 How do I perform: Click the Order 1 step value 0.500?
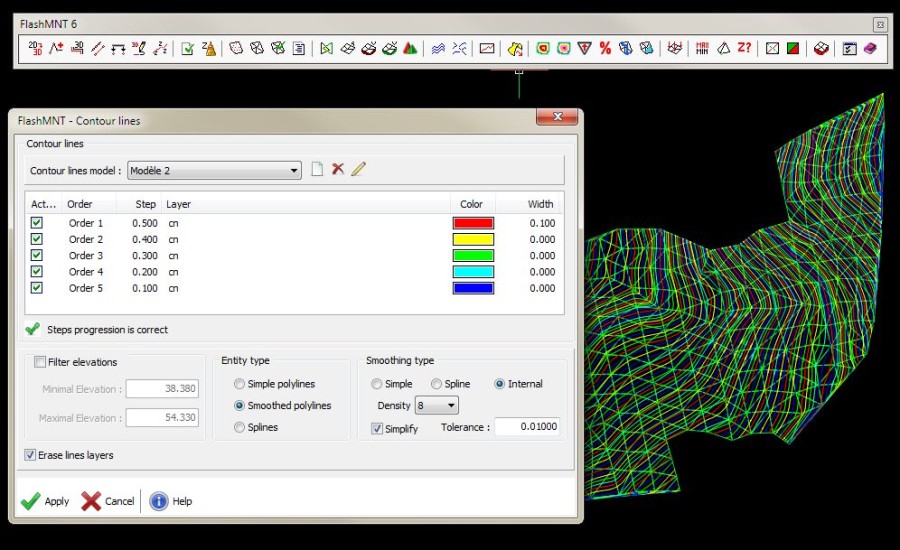pyautogui.click(x=145, y=223)
